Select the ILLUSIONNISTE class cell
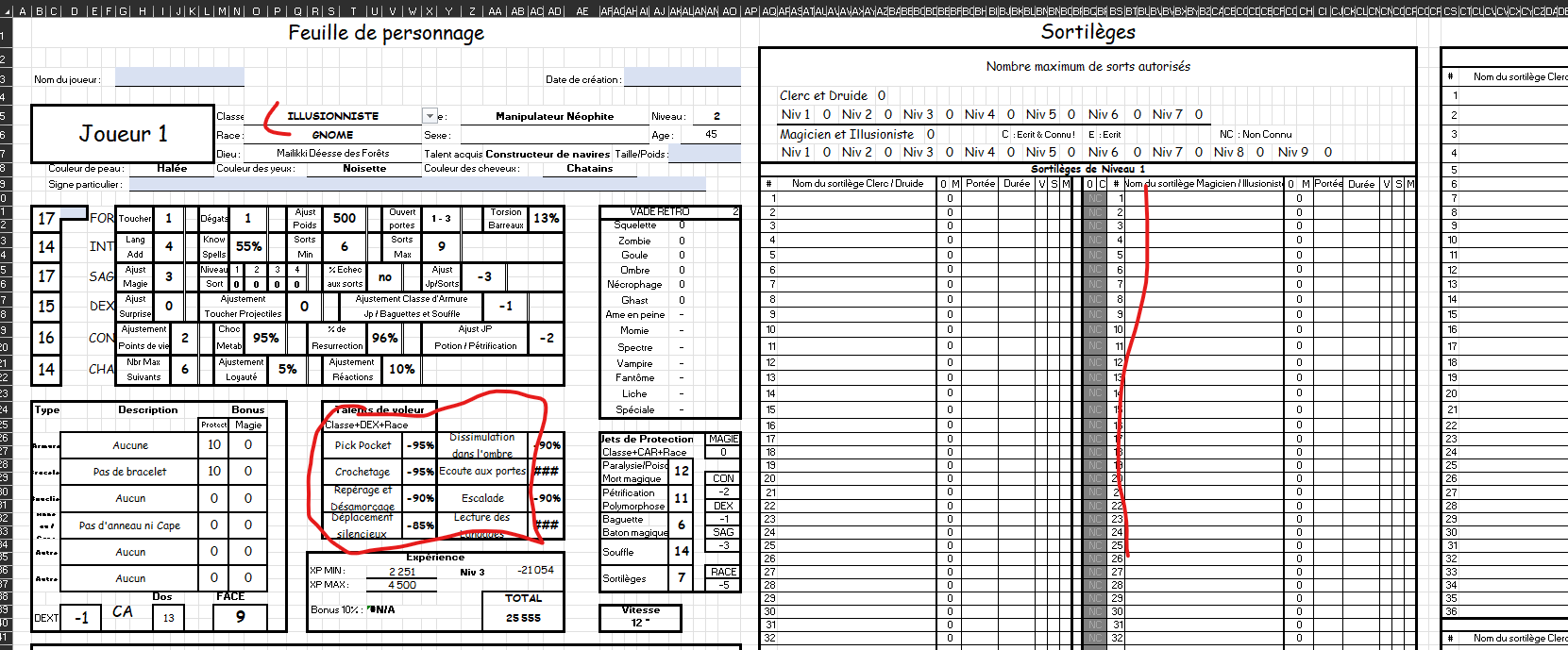 point(332,116)
